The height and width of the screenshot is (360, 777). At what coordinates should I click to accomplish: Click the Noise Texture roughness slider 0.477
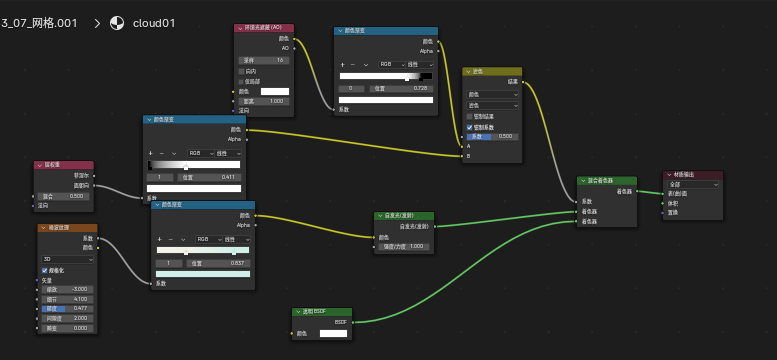click(67, 308)
